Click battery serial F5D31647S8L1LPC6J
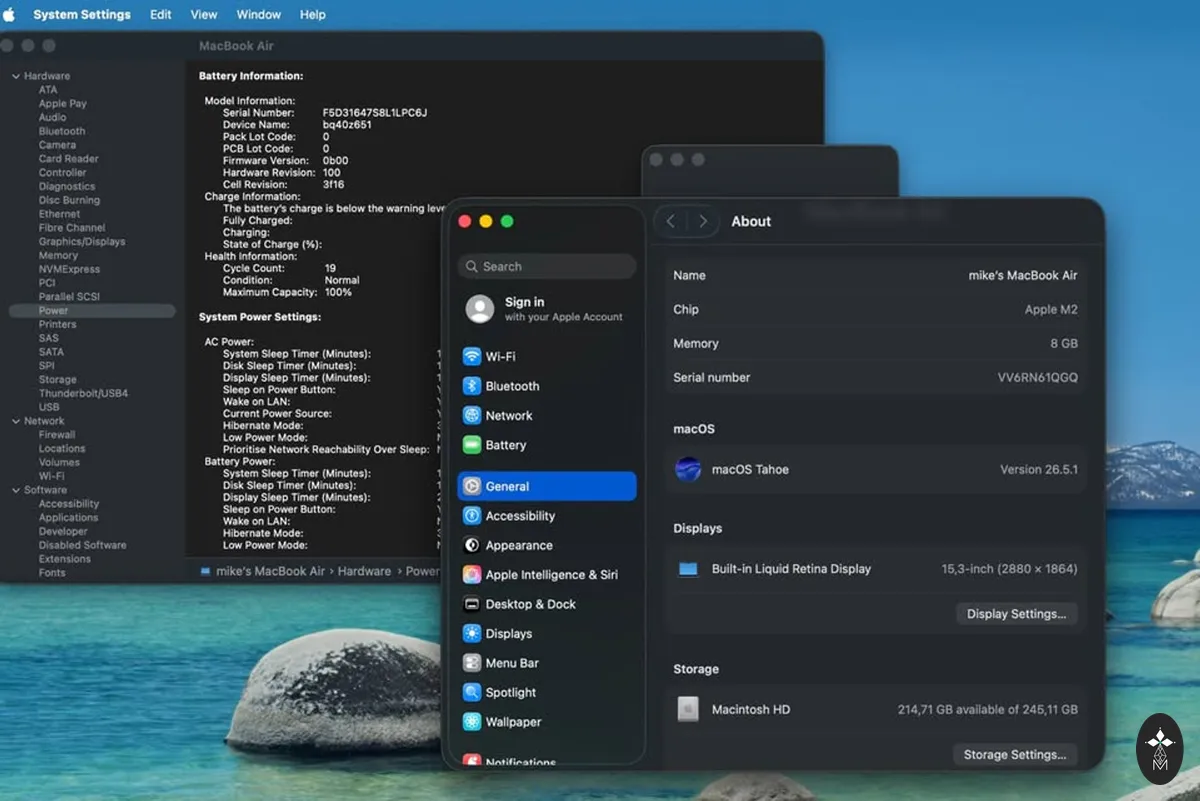The width and height of the screenshot is (1200, 801). pyautogui.click(x=375, y=113)
